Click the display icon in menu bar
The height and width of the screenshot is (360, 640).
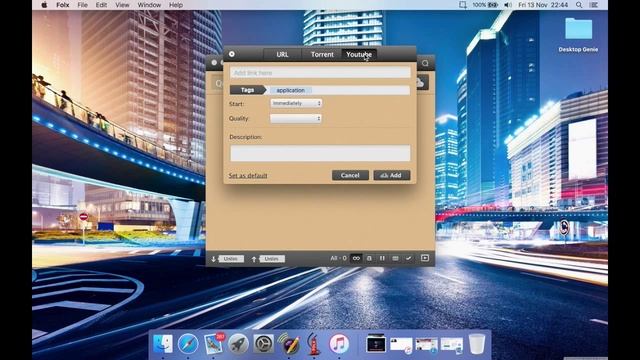pyautogui.click(x=463, y=5)
